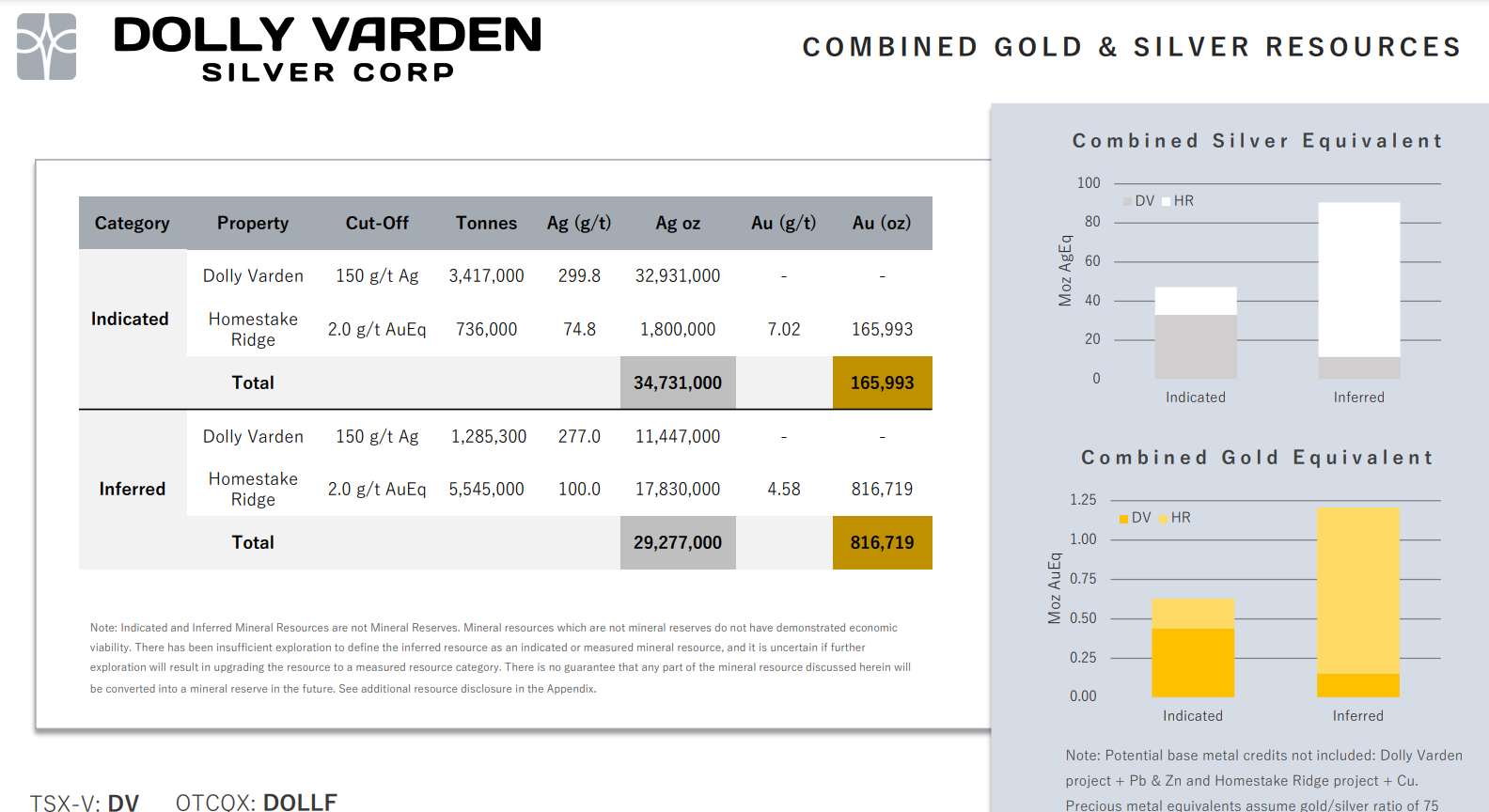The height and width of the screenshot is (812, 1489).
Task: Click the gold grade value 7.02
Action: pos(783,330)
